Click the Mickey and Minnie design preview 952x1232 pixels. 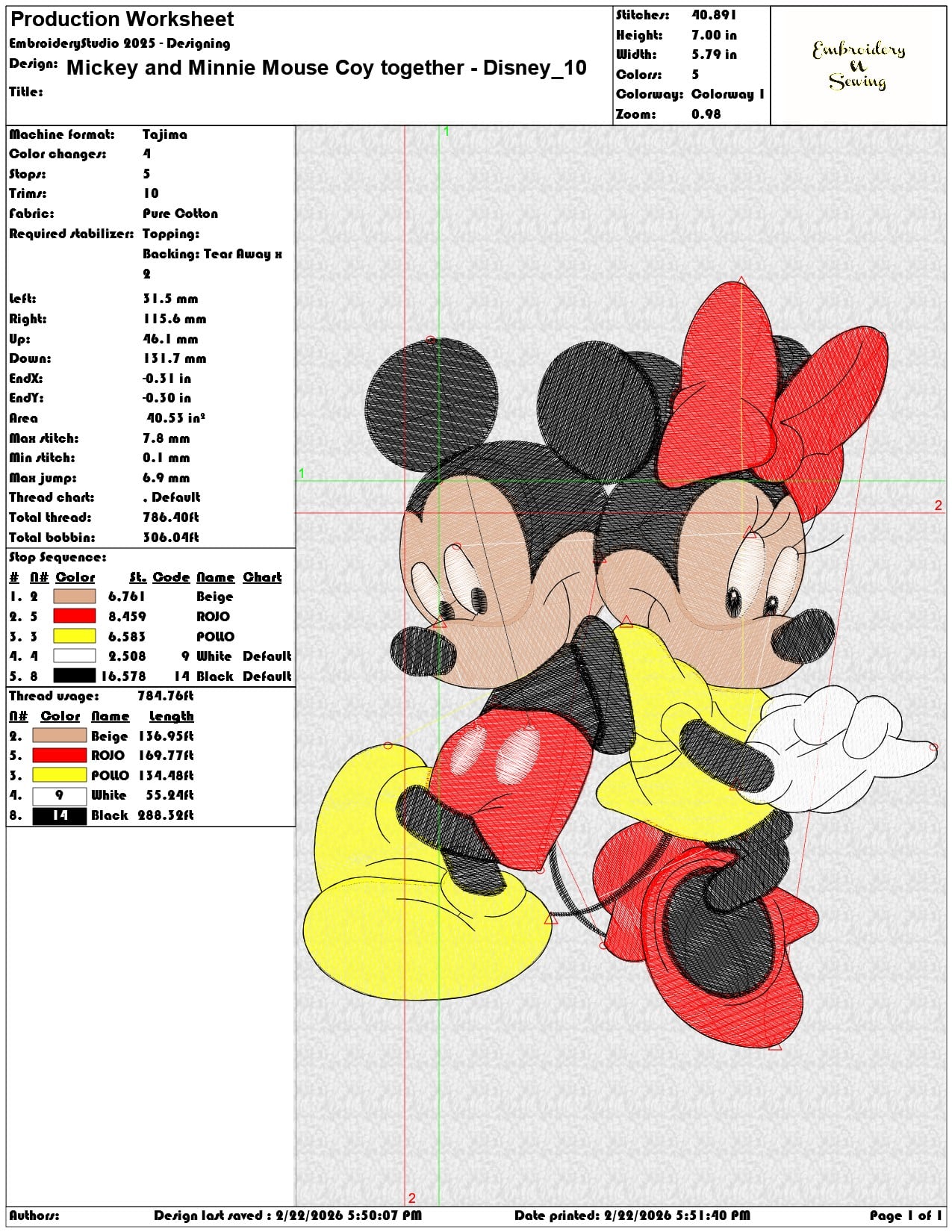(x=620, y=665)
